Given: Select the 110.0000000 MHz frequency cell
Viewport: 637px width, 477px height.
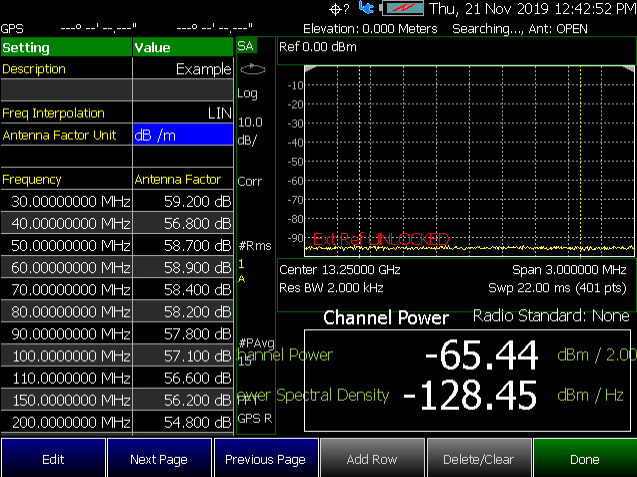Looking at the screenshot, I should (67, 378).
